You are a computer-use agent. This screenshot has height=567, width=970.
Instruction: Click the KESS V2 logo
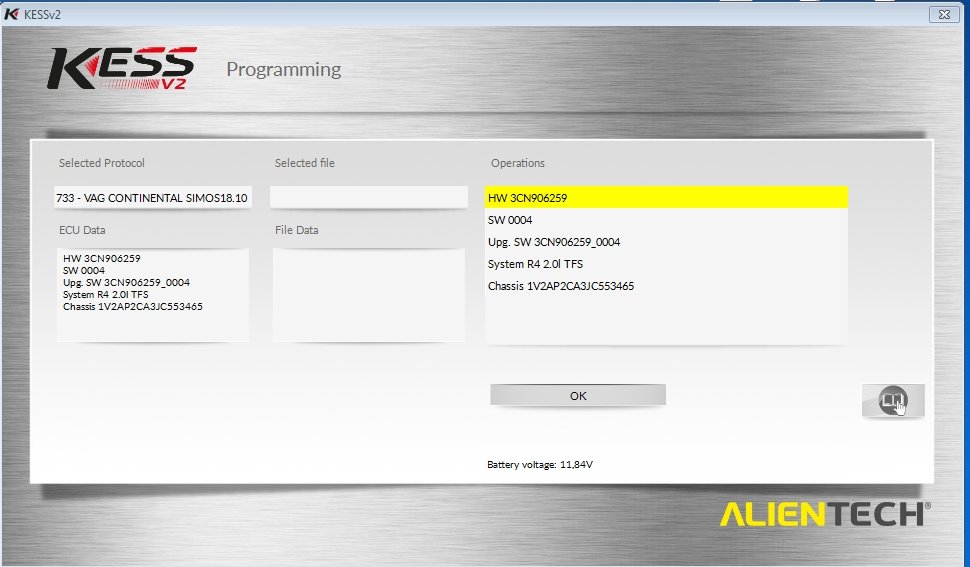point(122,68)
